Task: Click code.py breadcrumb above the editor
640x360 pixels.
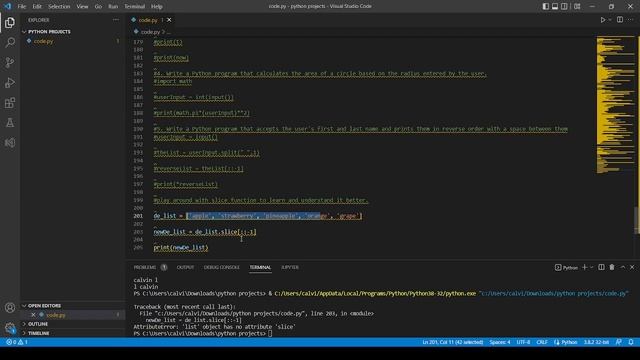Action: click(150, 31)
